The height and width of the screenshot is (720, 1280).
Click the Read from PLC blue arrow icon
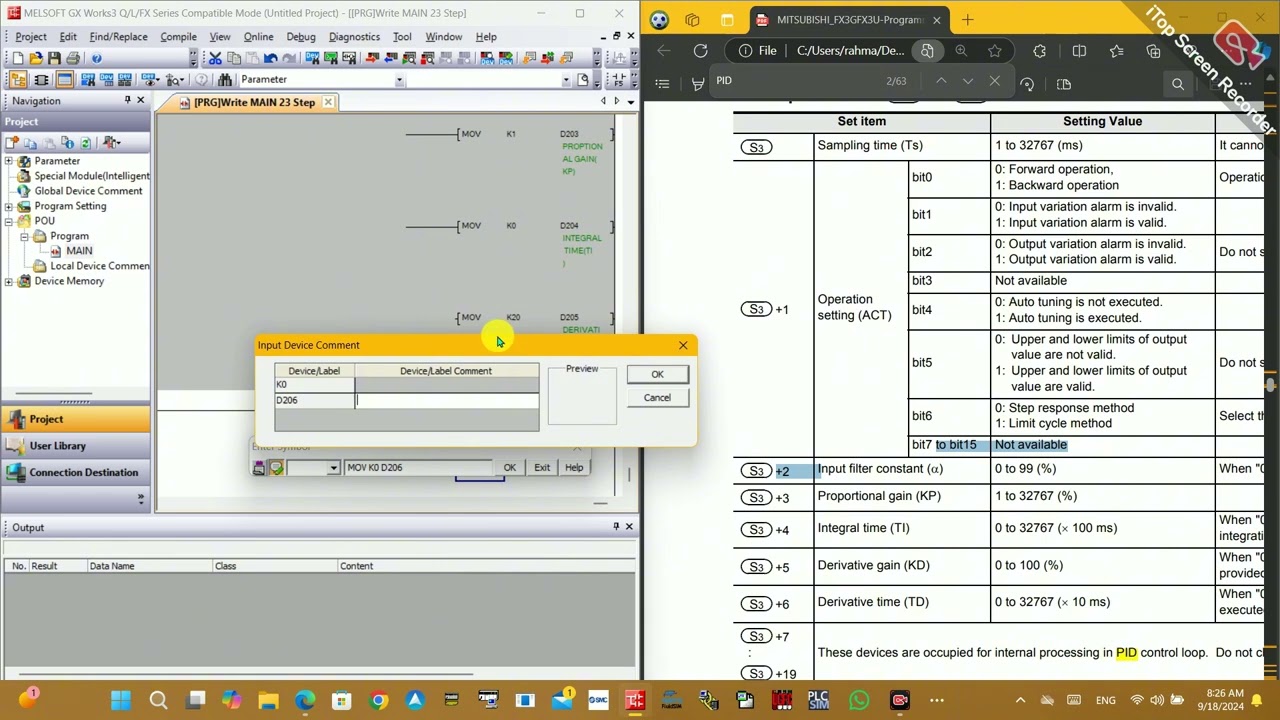click(x=390, y=58)
